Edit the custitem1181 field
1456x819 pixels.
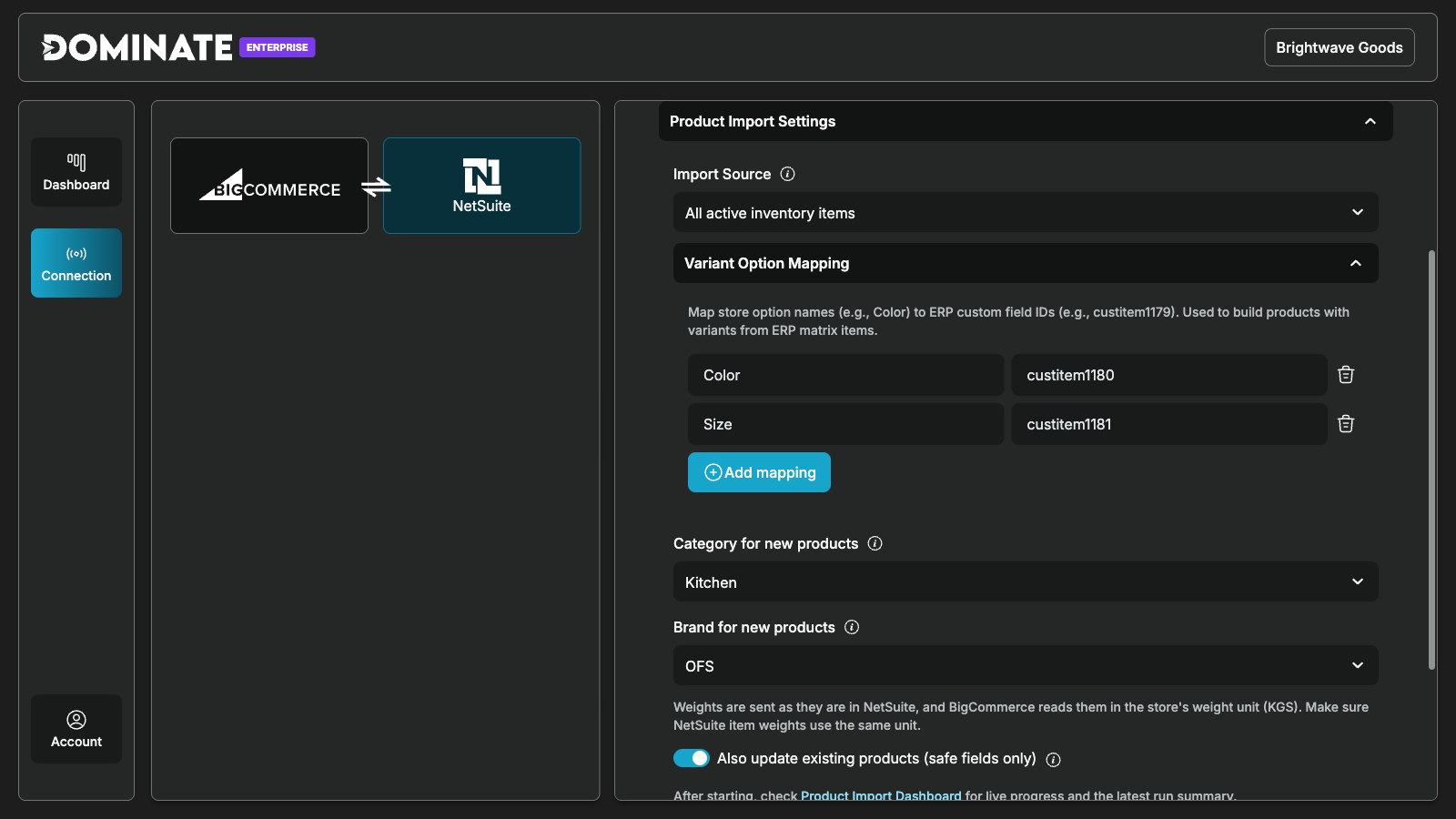[1169, 424]
